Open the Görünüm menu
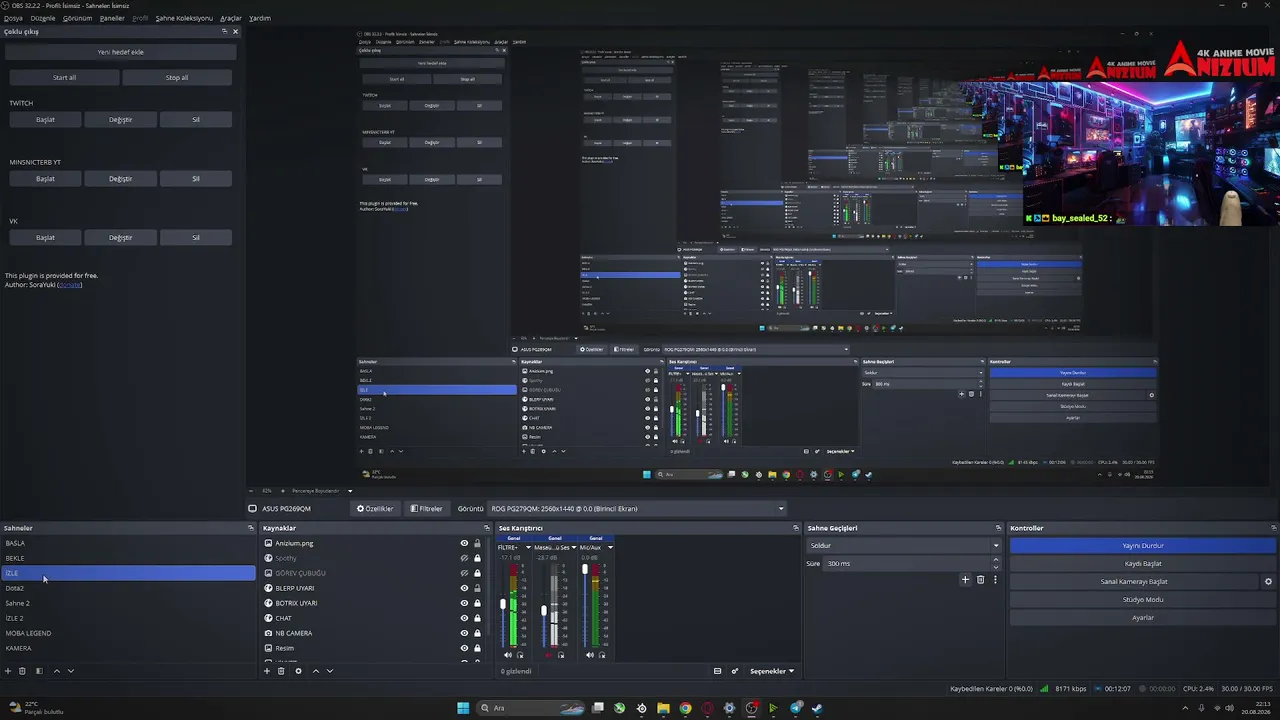This screenshot has height=720, width=1280. (77, 18)
